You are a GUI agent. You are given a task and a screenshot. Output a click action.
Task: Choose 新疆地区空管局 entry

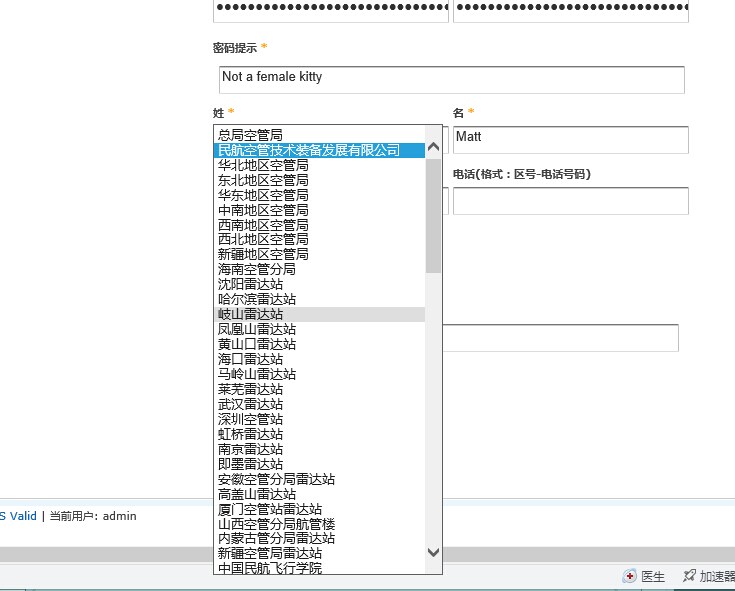319,254
